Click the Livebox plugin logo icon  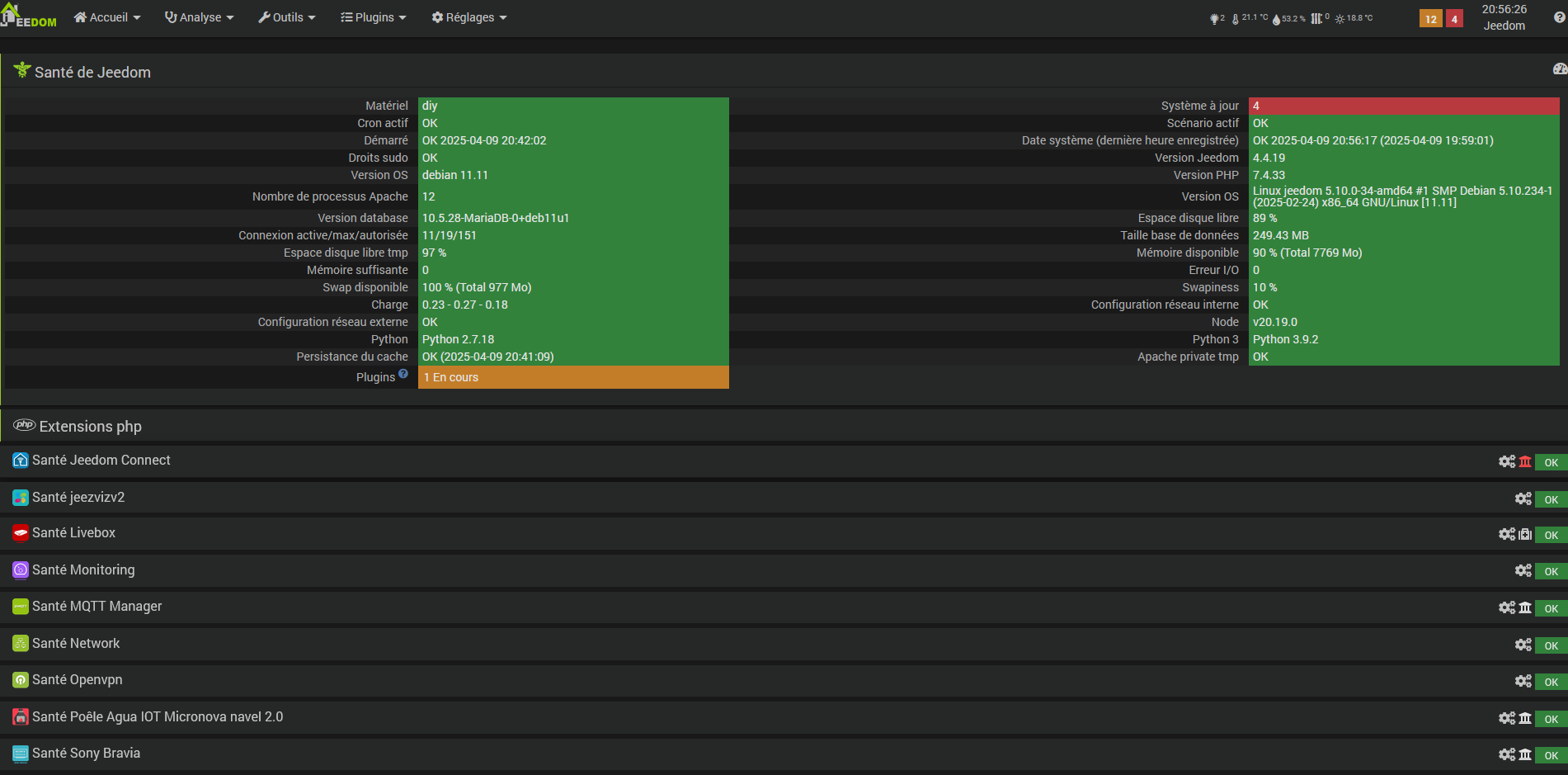click(x=21, y=533)
